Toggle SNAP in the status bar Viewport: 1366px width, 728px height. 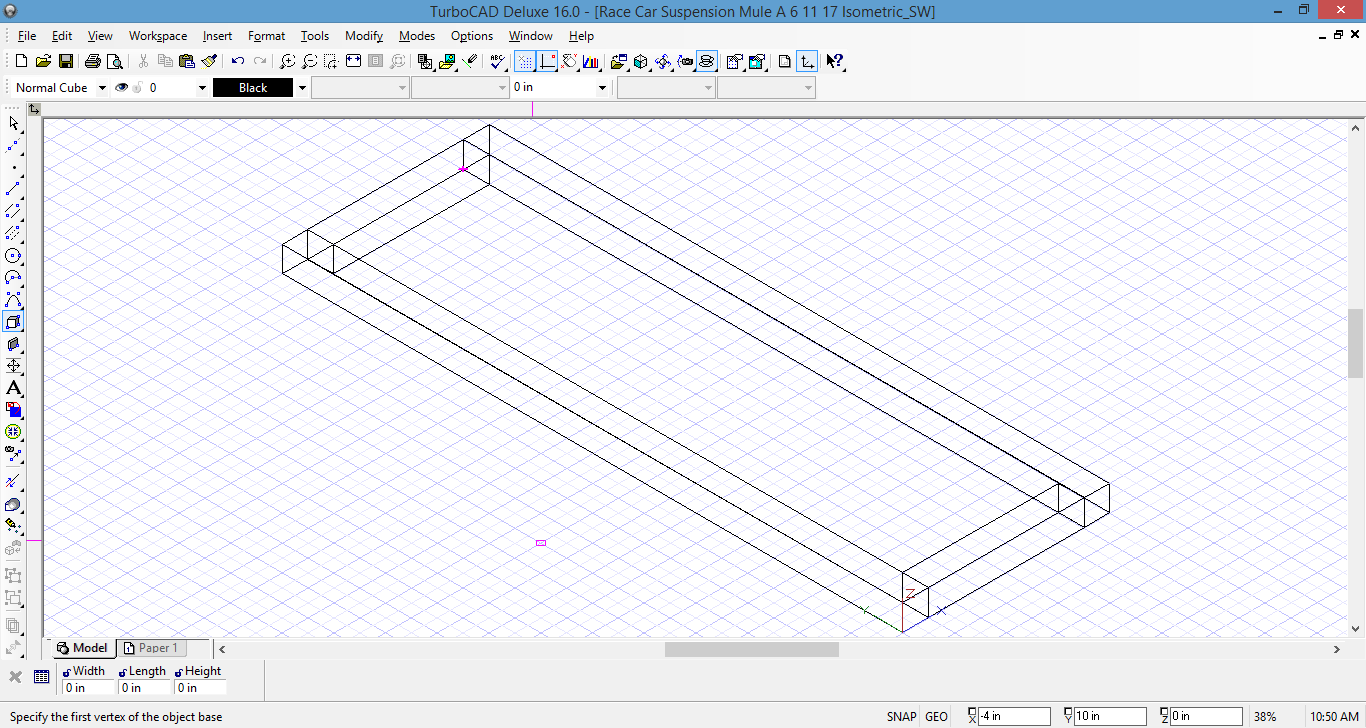point(899,717)
